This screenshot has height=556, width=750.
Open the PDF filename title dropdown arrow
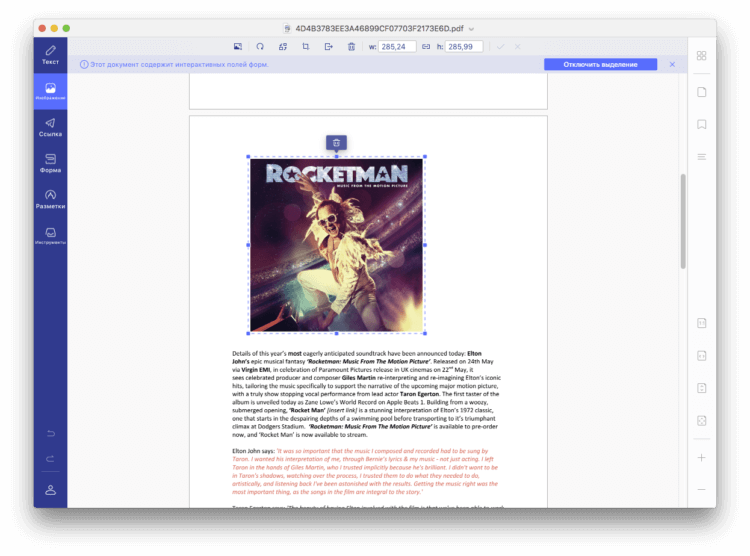[x=471, y=29]
